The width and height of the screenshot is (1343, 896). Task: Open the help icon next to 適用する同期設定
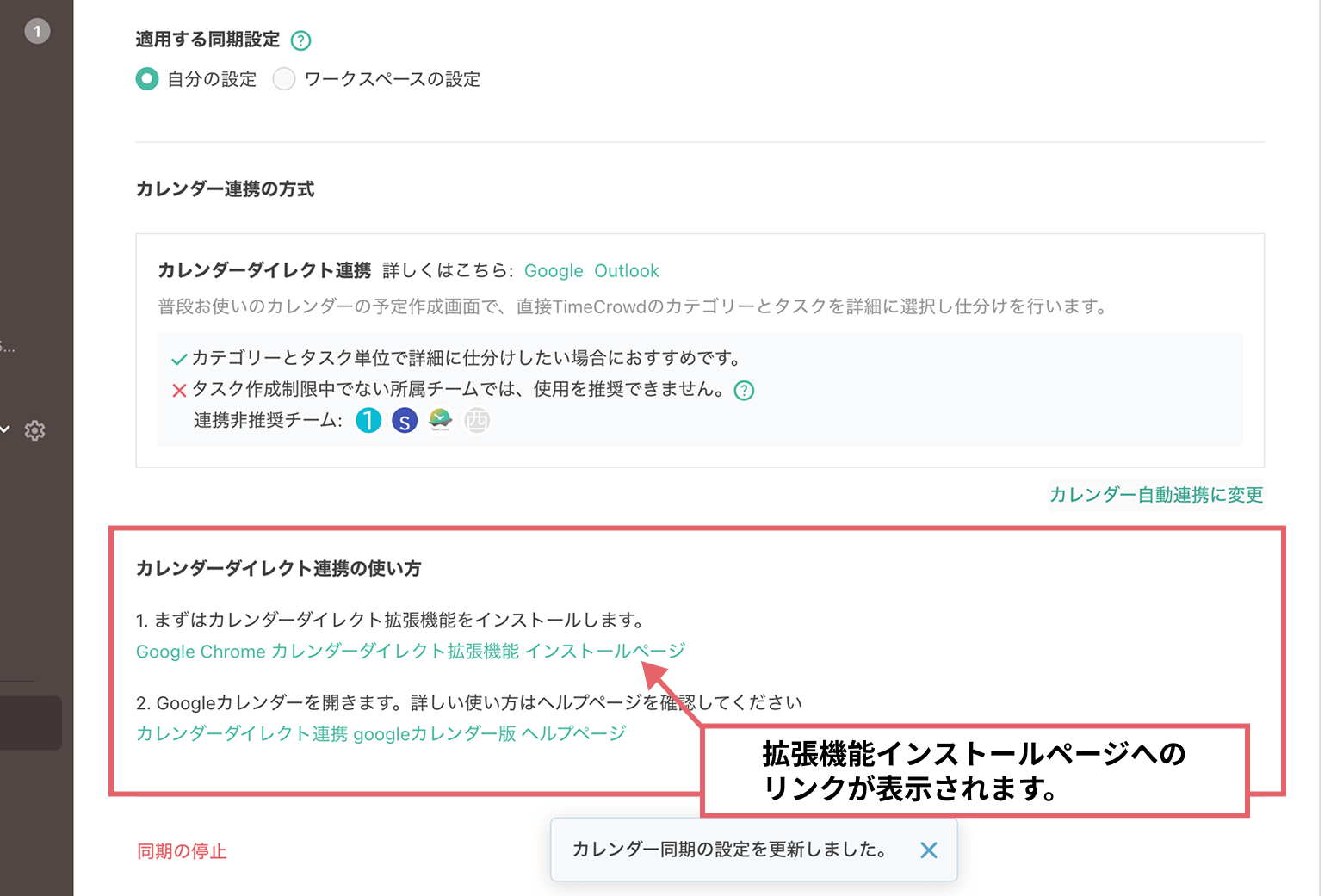(300, 40)
